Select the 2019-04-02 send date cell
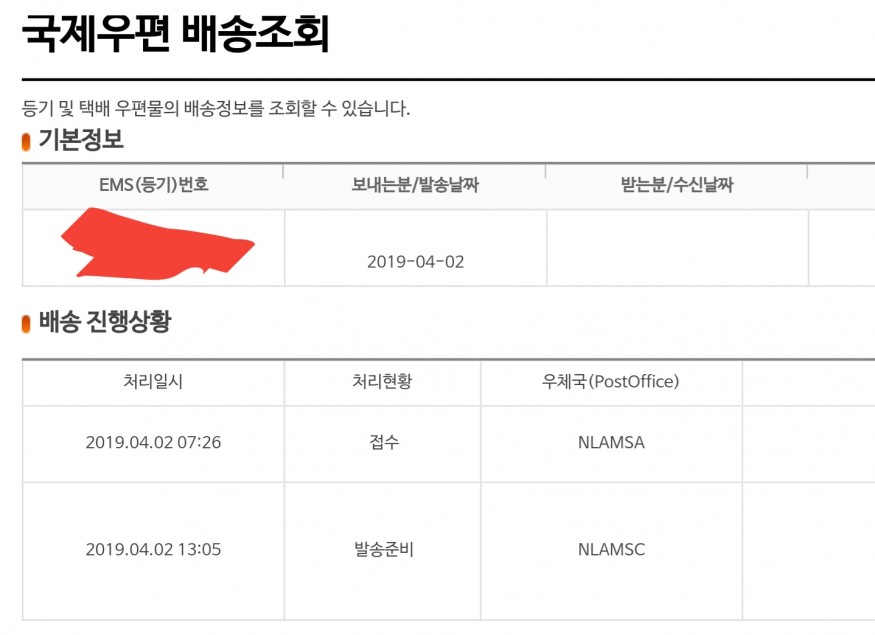The width and height of the screenshot is (875, 635). click(415, 262)
